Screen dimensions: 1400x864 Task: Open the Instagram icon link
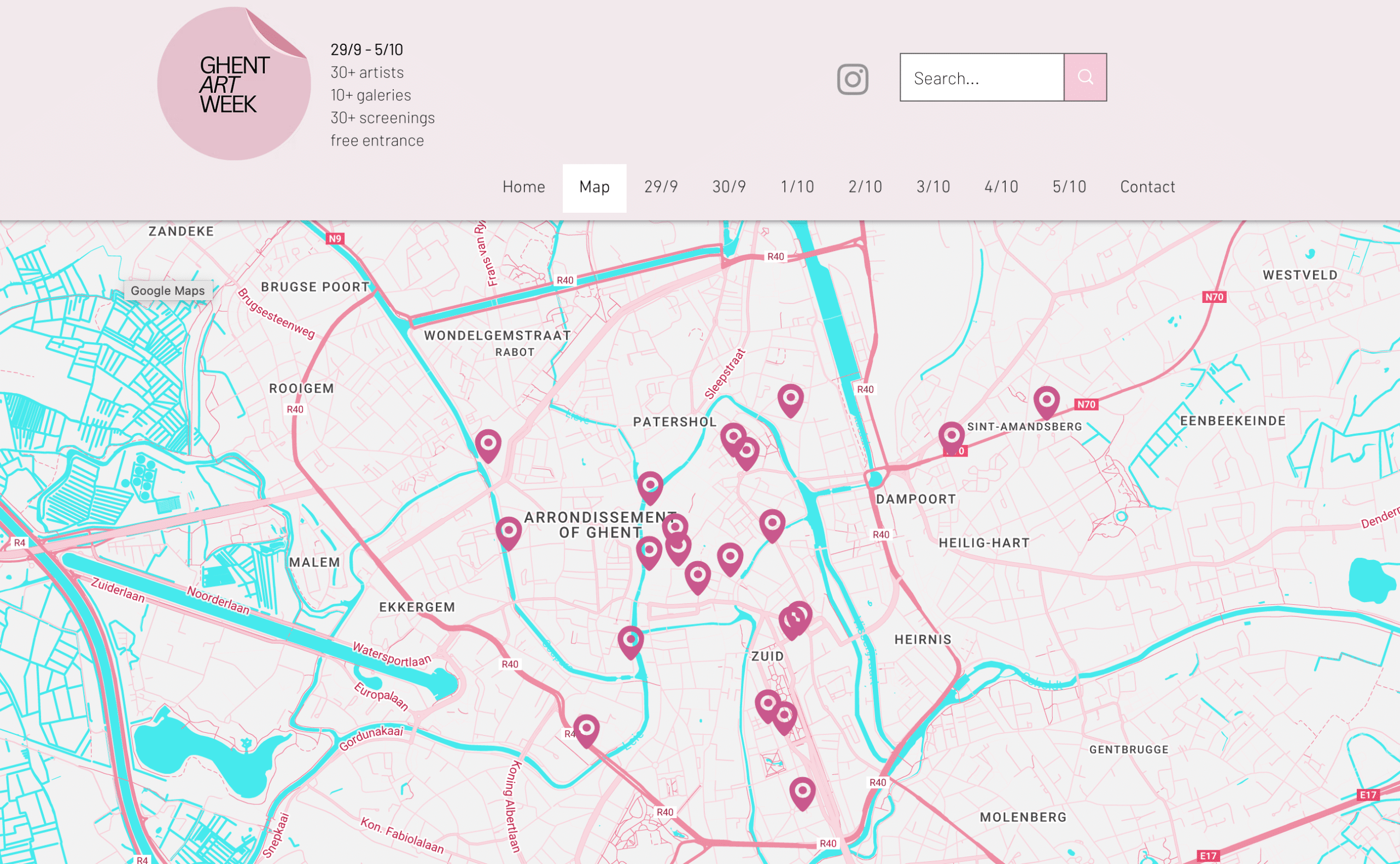853,79
